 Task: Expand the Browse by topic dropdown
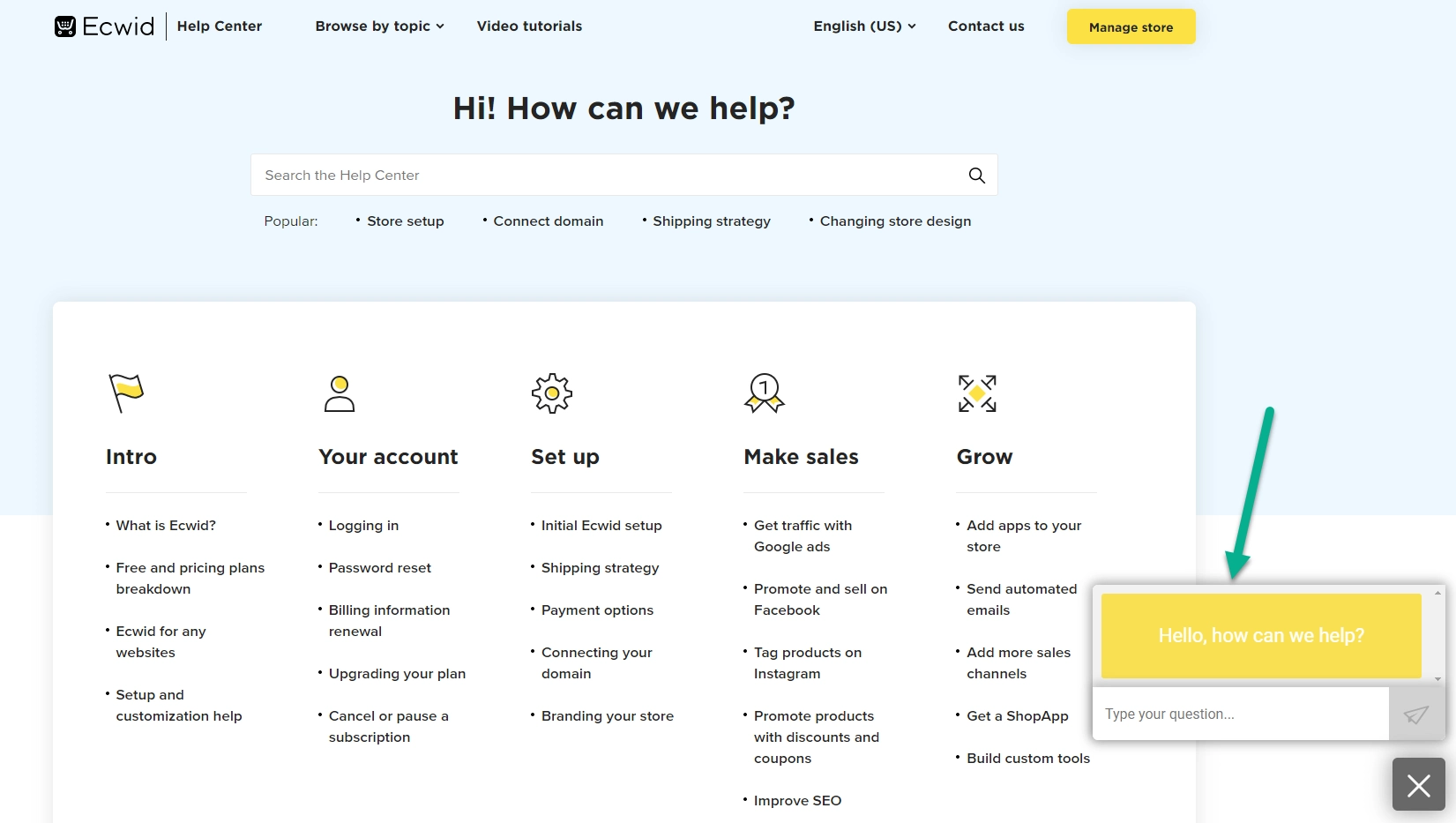click(380, 26)
